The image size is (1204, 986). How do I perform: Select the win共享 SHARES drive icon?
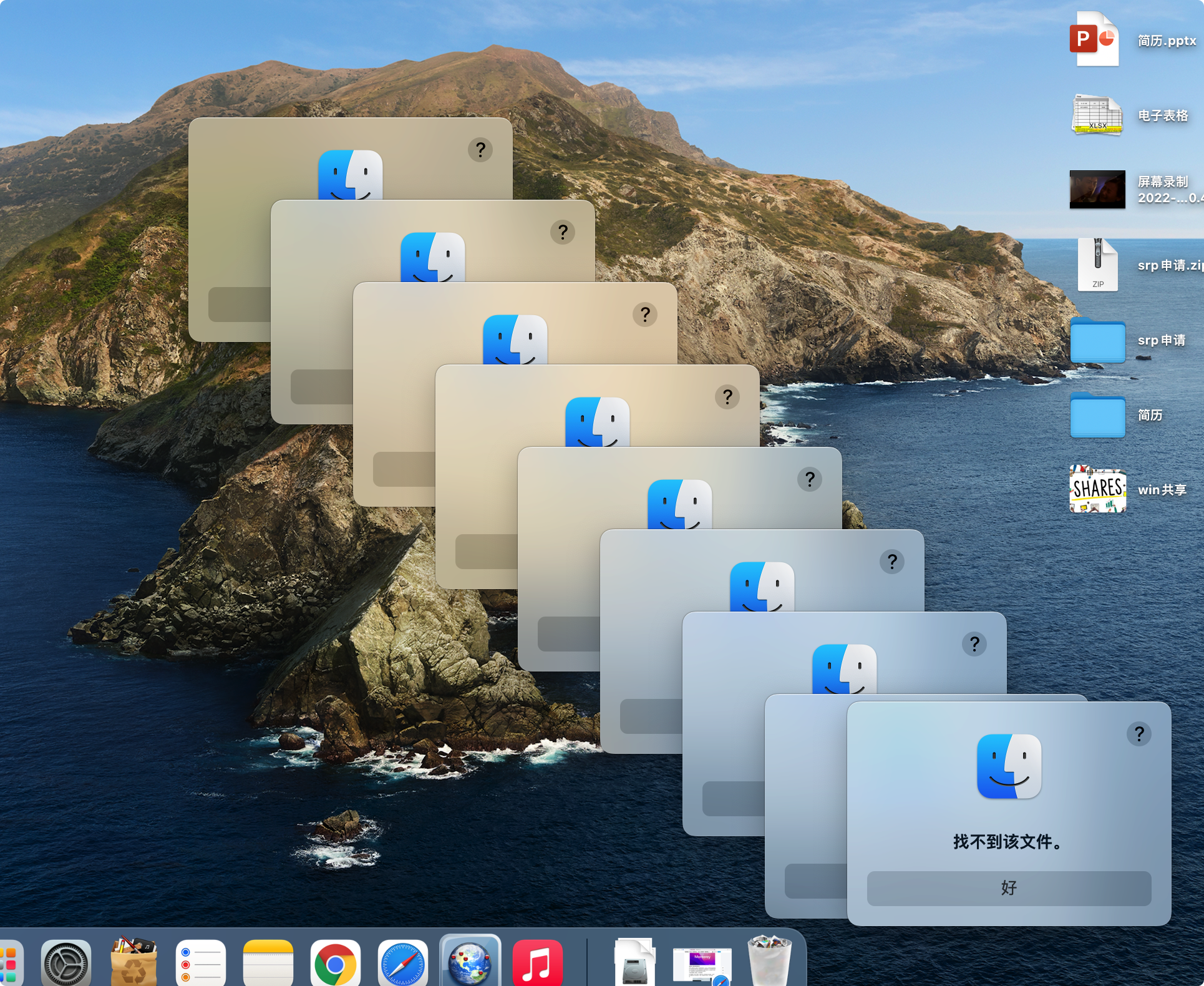pyautogui.click(x=1097, y=490)
